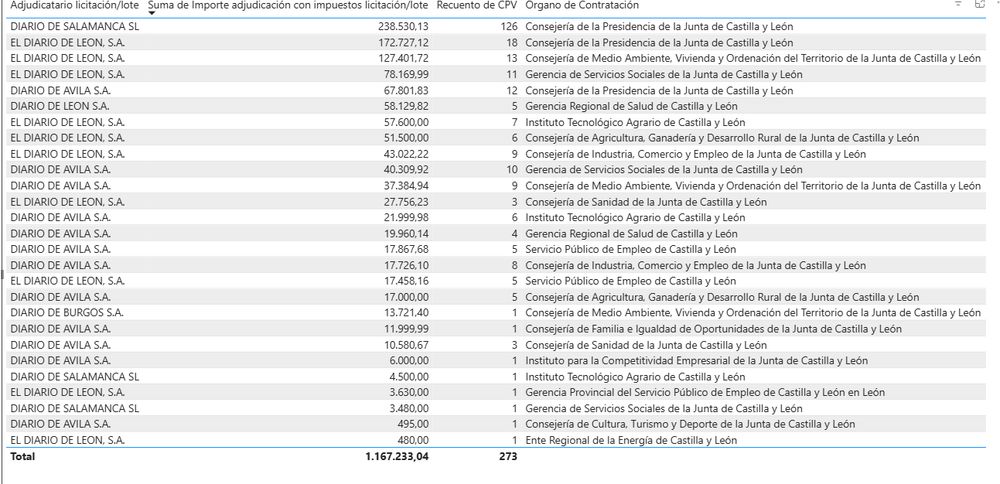Select the amount 78.169,99

tap(406, 75)
